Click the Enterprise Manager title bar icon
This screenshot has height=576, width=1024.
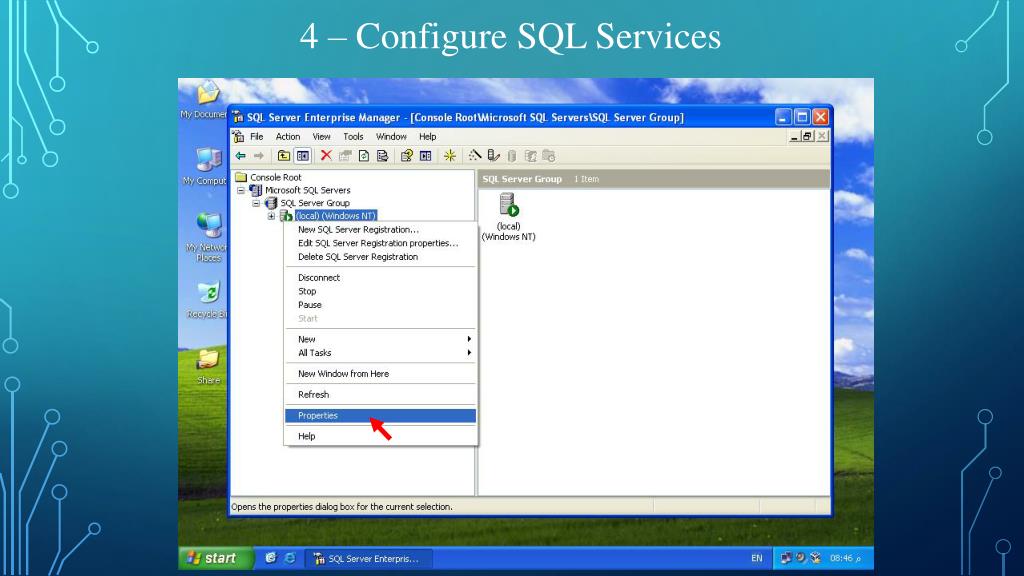(x=238, y=118)
